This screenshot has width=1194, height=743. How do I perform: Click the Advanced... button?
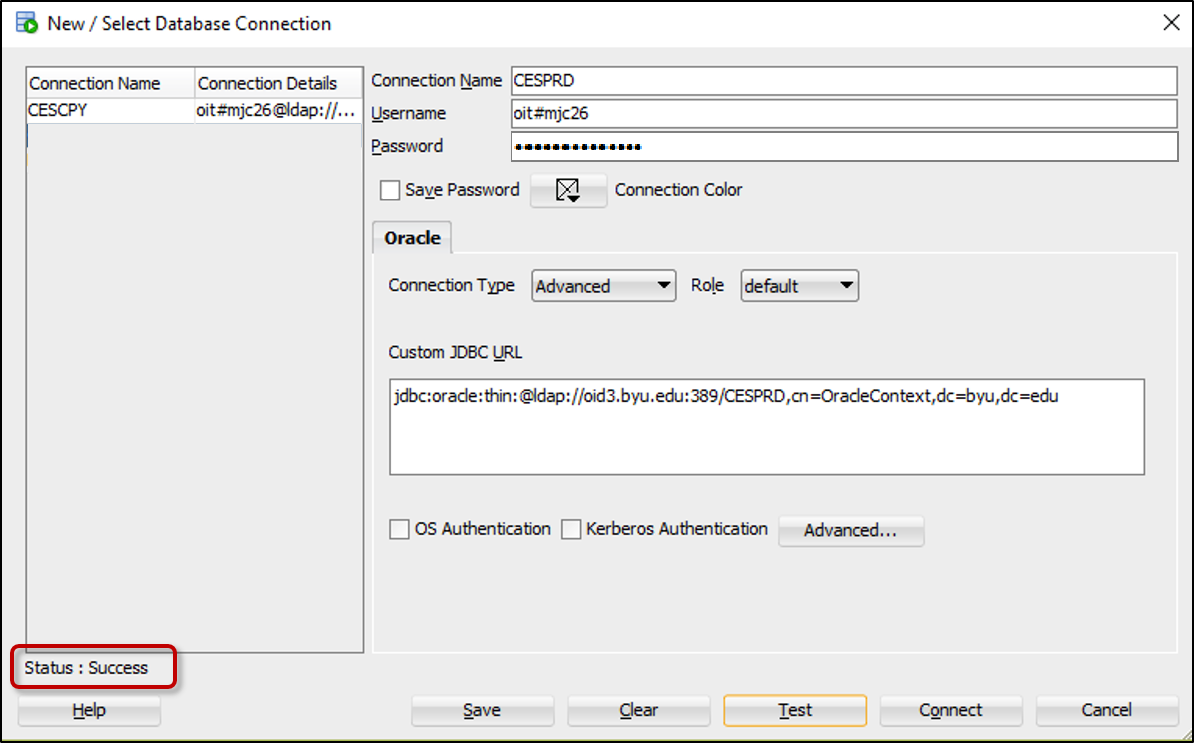(851, 531)
